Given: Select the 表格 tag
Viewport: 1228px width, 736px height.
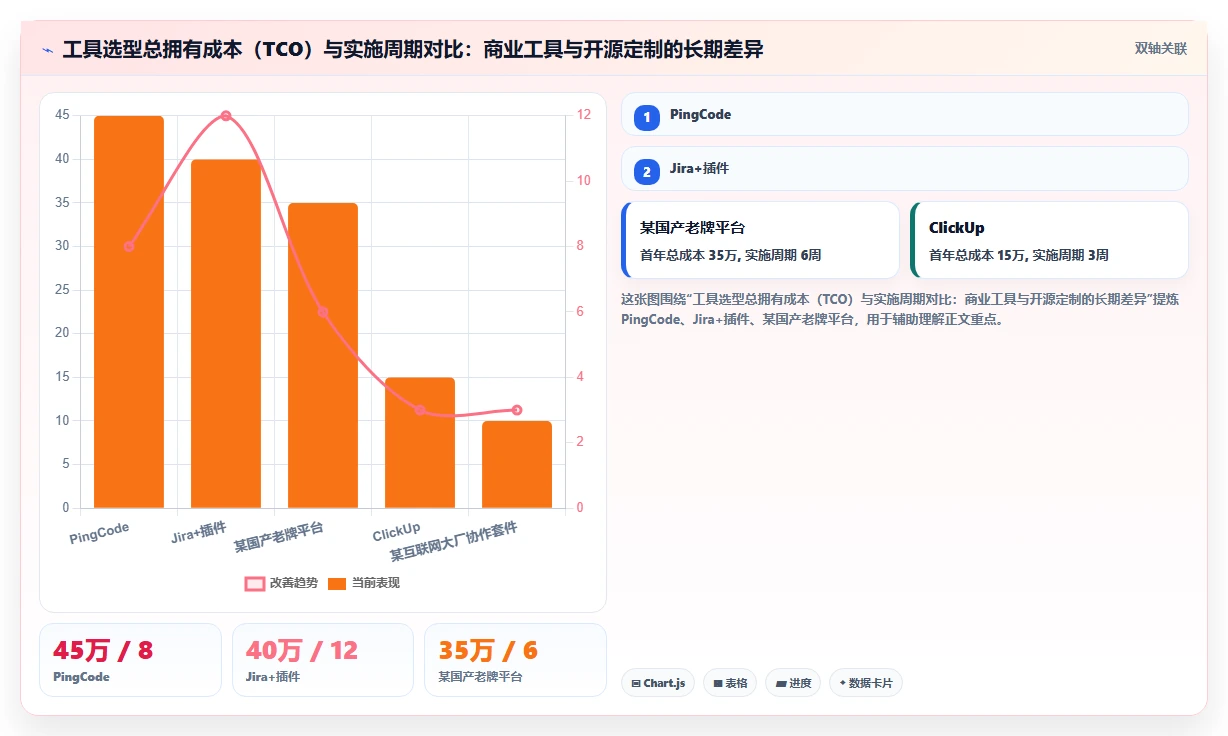Looking at the screenshot, I should coord(730,683).
